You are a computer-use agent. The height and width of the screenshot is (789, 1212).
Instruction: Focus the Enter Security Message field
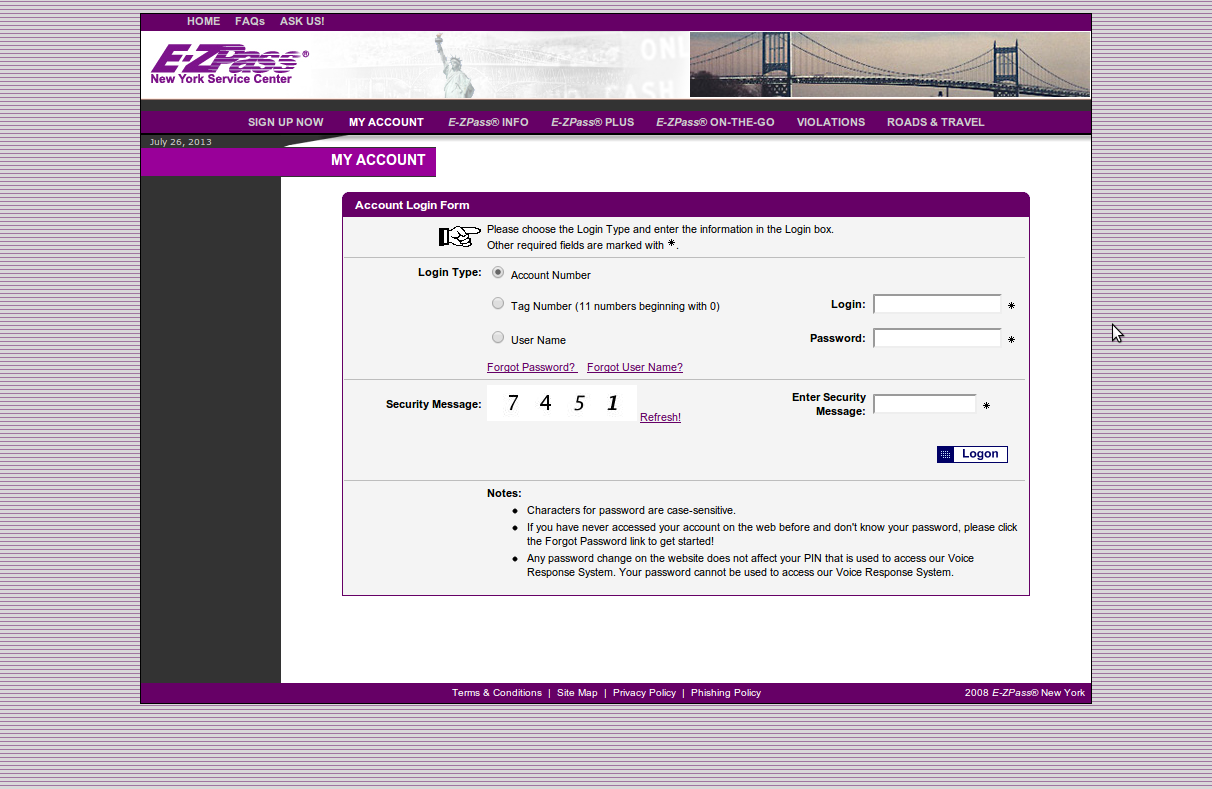pyautogui.click(x=925, y=404)
